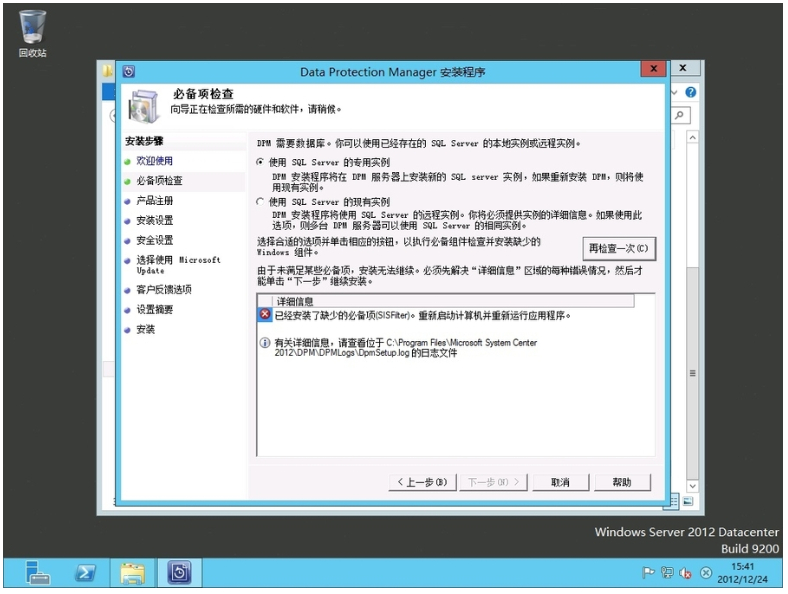Click the DPM setup title bar icon

129,71
